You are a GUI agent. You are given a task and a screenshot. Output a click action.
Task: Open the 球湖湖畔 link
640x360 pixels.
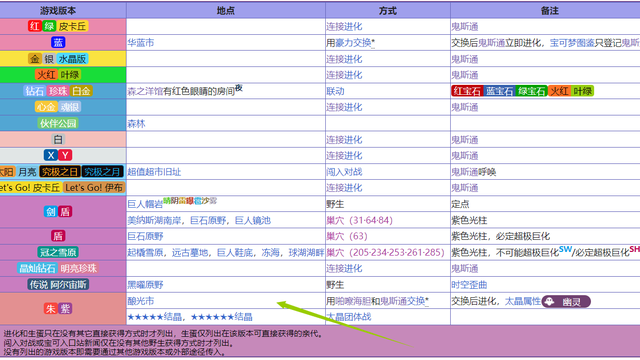coord(307,253)
